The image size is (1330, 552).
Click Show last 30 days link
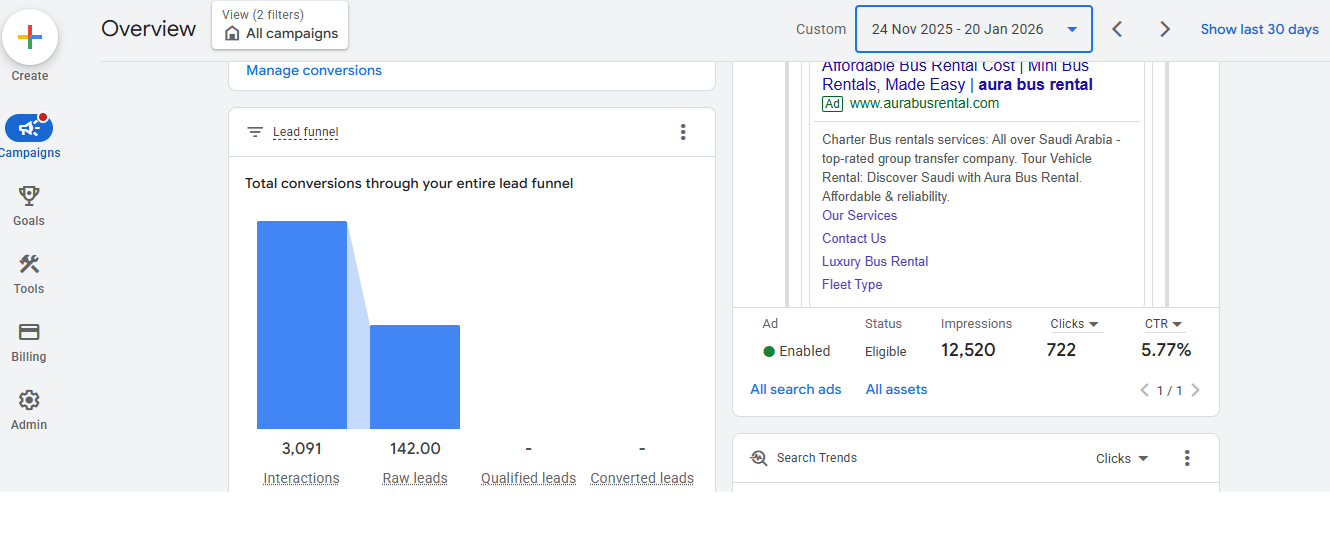[1259, 29]
